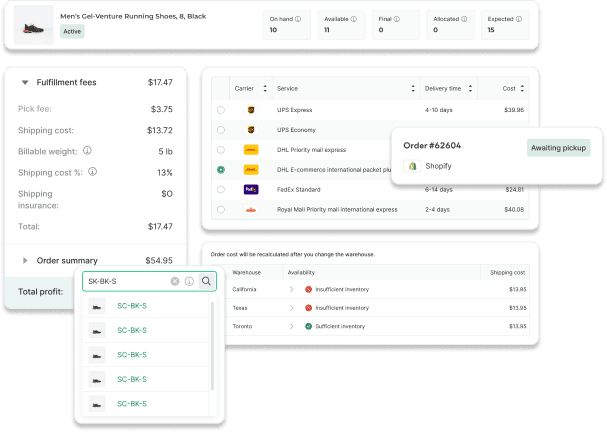This screenshot has width=607, height=432.
Task: Click the running shoe product thumbnail
Action: click(35, 24)
